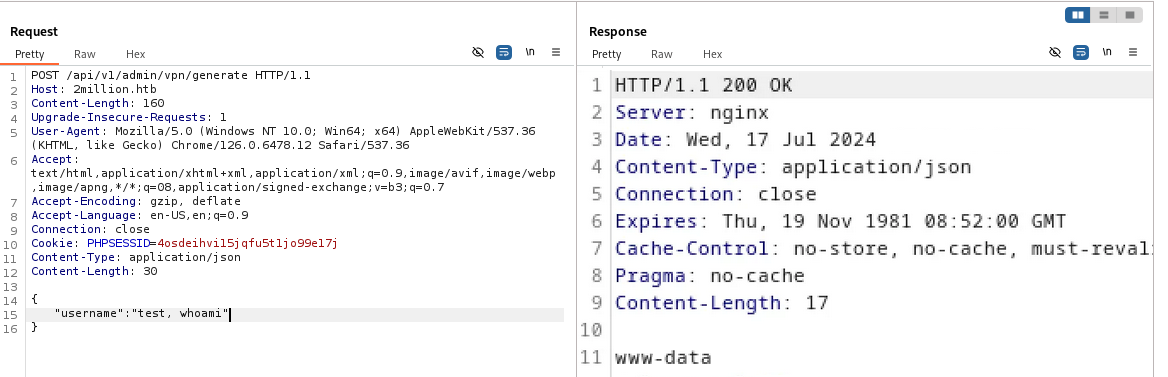Click the POST /api/v1/admin/vpn/generate request line
Image resolution: width=1168 pixels, height=377 pixels.
(171, 75)
